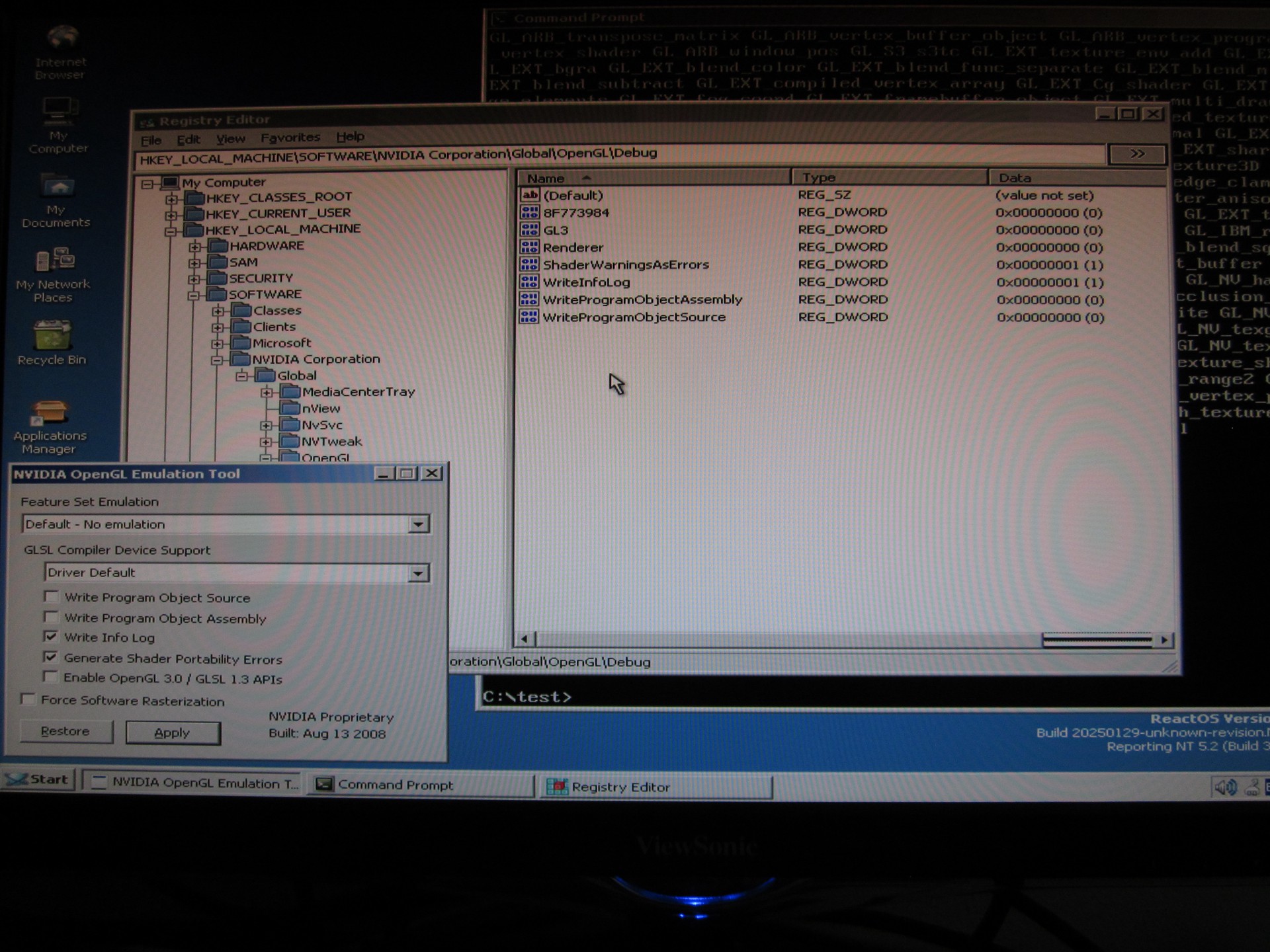Enable Force Software Rasterization checkbox
The image size is (1270, 952).
[28, 699]
